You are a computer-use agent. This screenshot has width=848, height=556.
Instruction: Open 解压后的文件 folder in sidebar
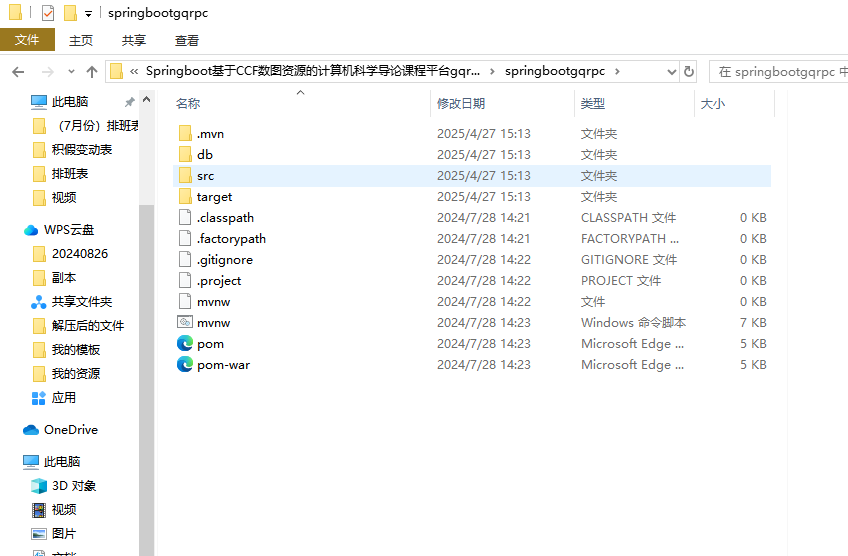78,326
